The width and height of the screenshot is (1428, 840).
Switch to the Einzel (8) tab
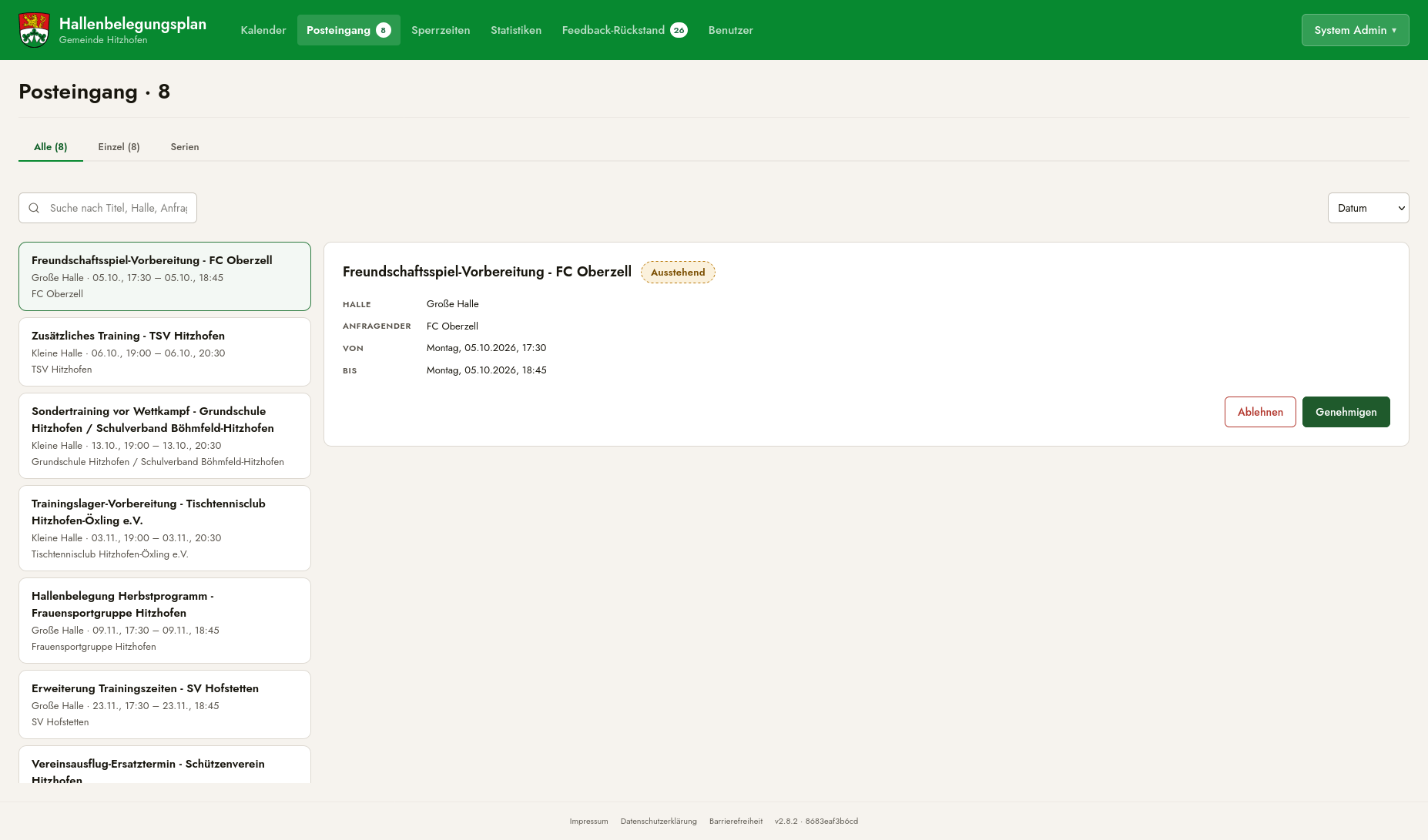tap(119, 147)
